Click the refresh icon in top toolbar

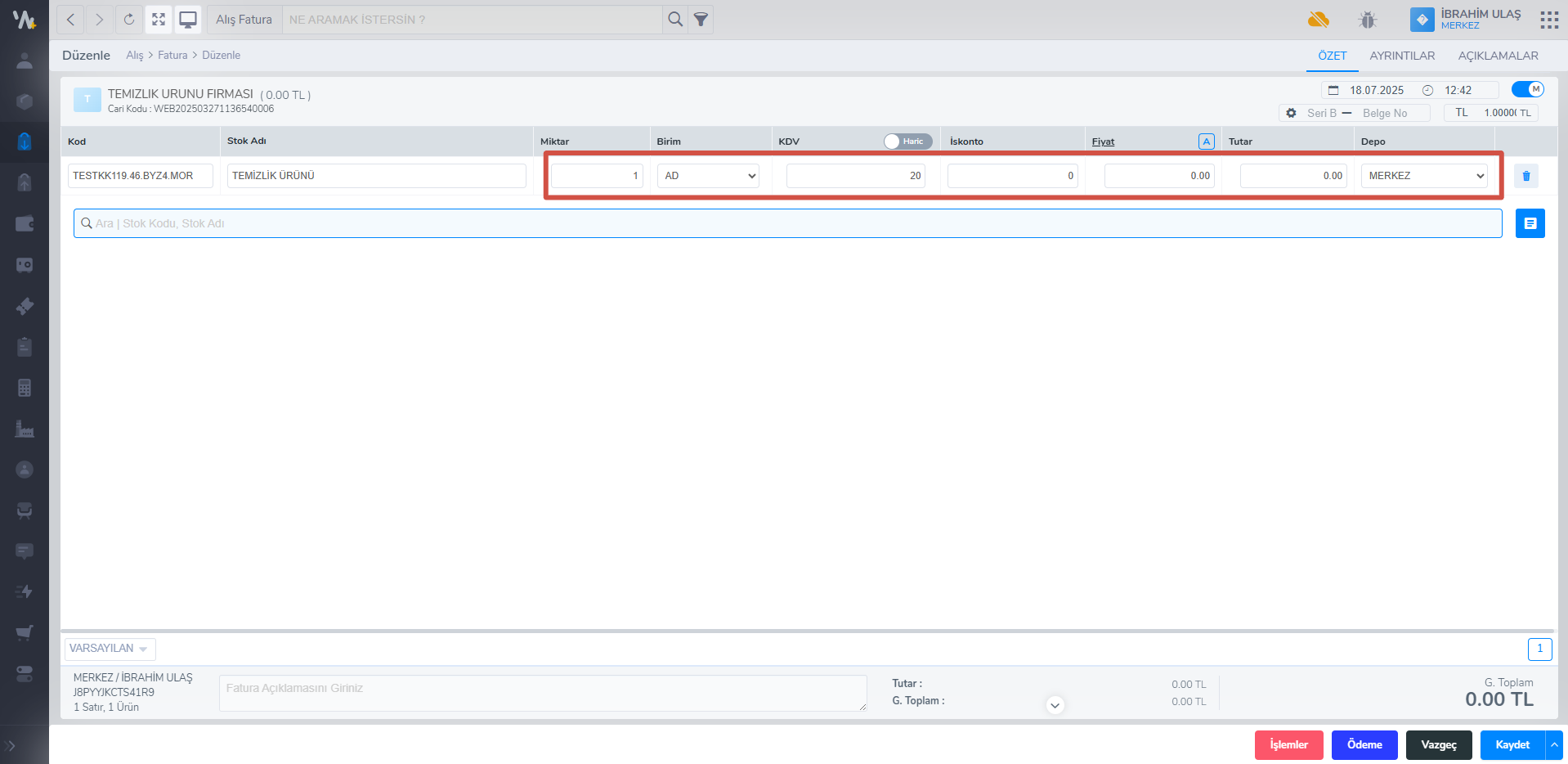point(129,20)
